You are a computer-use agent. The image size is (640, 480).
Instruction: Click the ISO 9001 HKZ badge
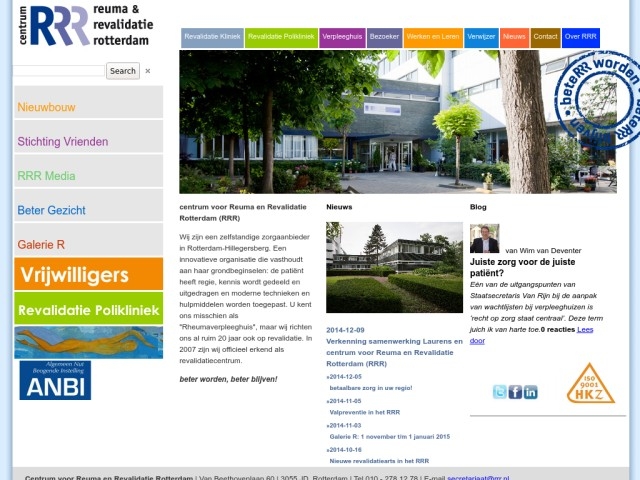point(590,383)
